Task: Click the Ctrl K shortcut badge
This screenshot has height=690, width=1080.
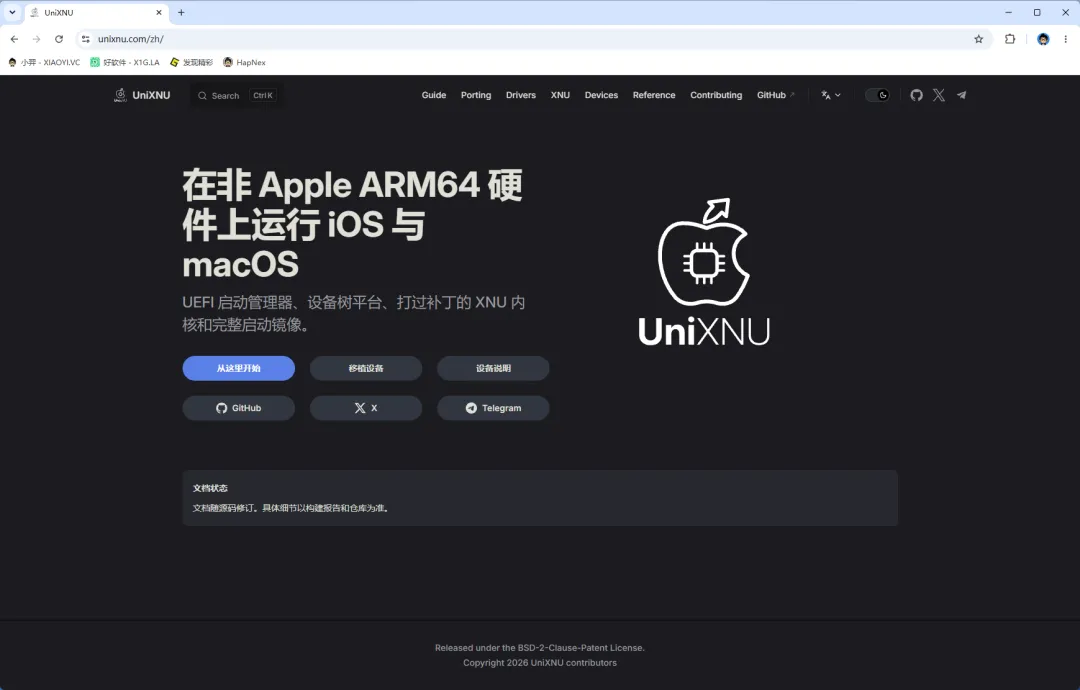Action: (263, 96)
